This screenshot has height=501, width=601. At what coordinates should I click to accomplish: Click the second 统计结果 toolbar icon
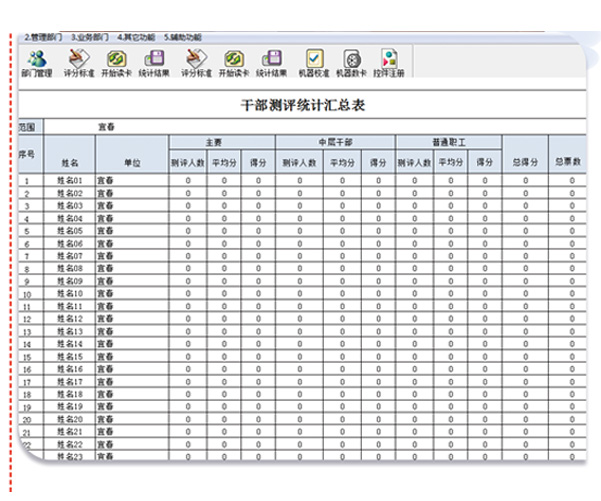pyautogui.click(x=271, y=62)
